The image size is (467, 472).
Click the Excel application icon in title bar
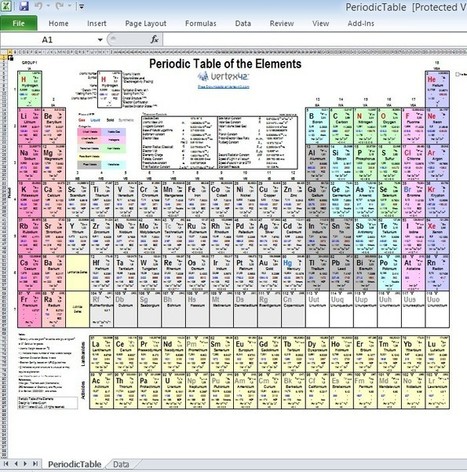point(7,6)
